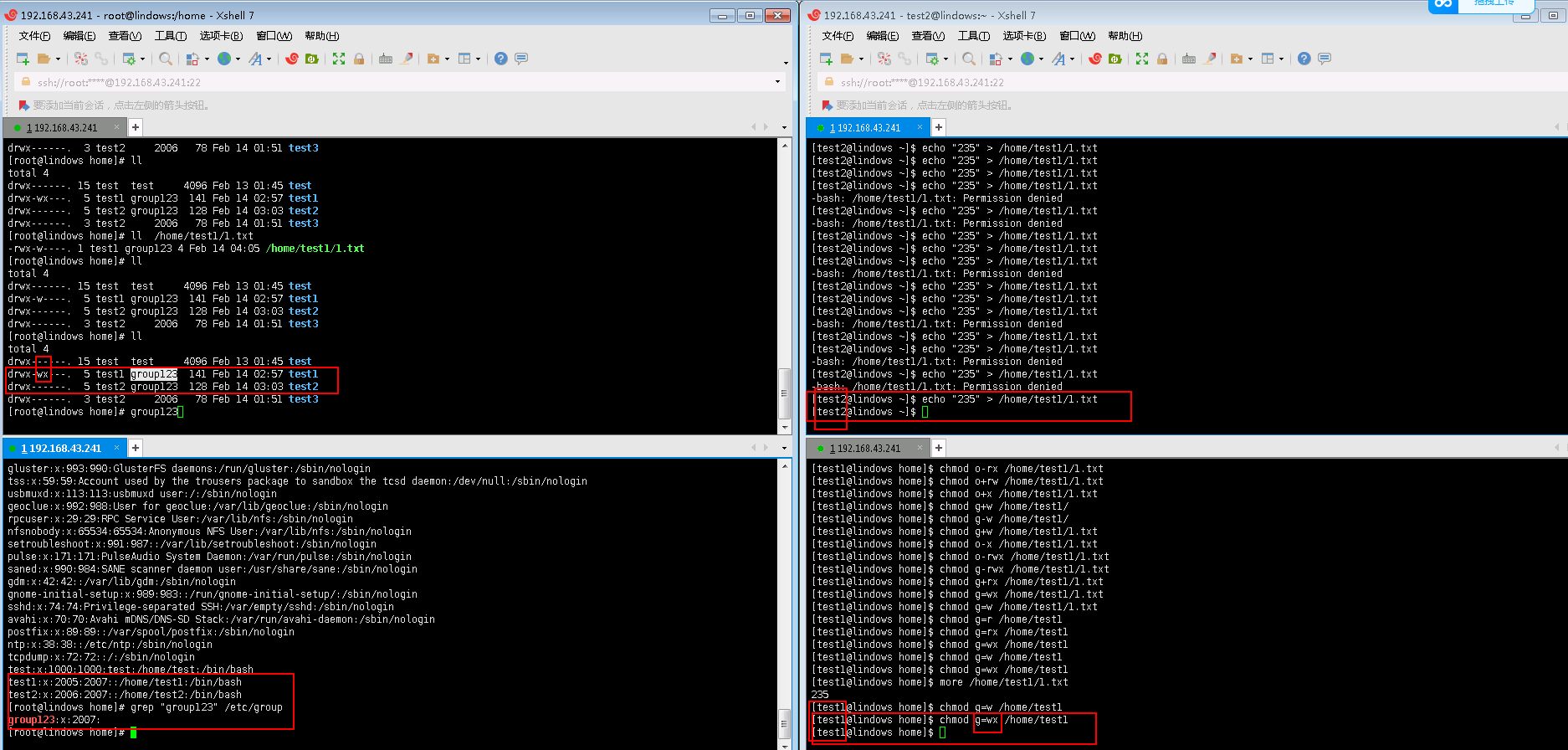Click the Font icon in left root window

coord(255,59)
